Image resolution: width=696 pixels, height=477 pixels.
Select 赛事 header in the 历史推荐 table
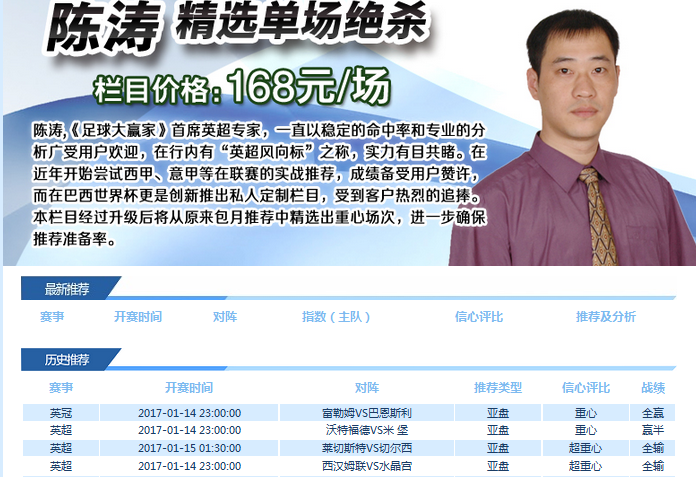tap(61, 387)
